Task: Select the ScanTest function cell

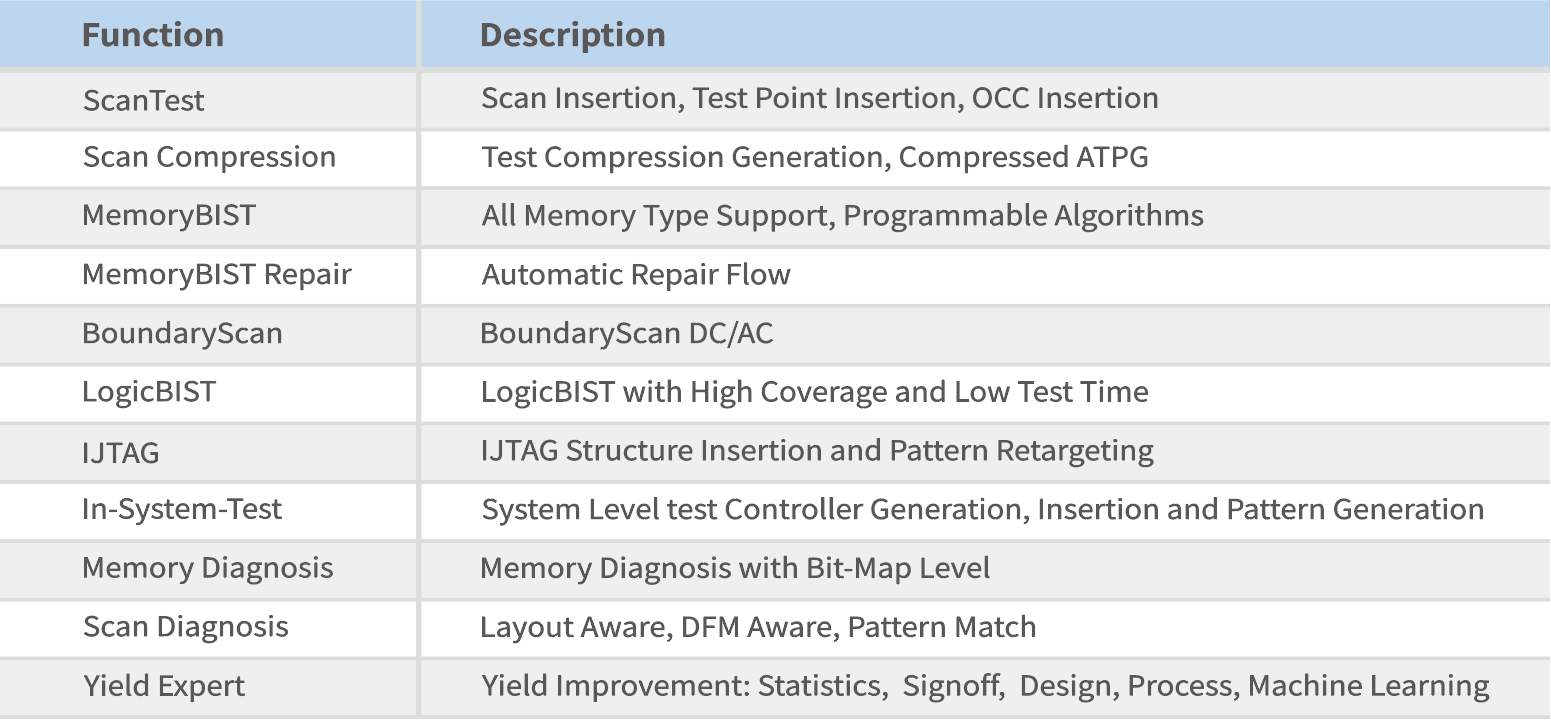Action: [144, 100]
